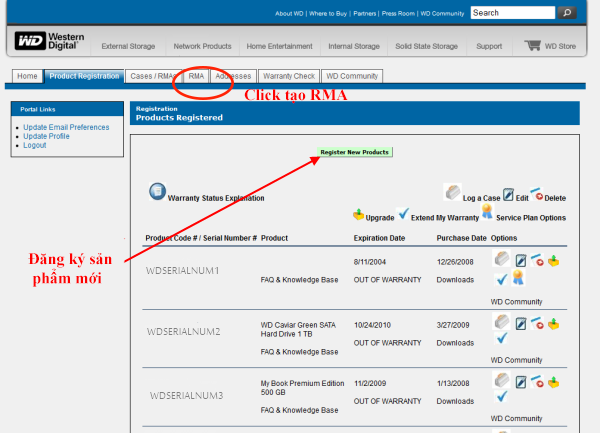Open WD Community link for WDSERIALNUM1
The image size is (600, 433).
pos(517,302)
